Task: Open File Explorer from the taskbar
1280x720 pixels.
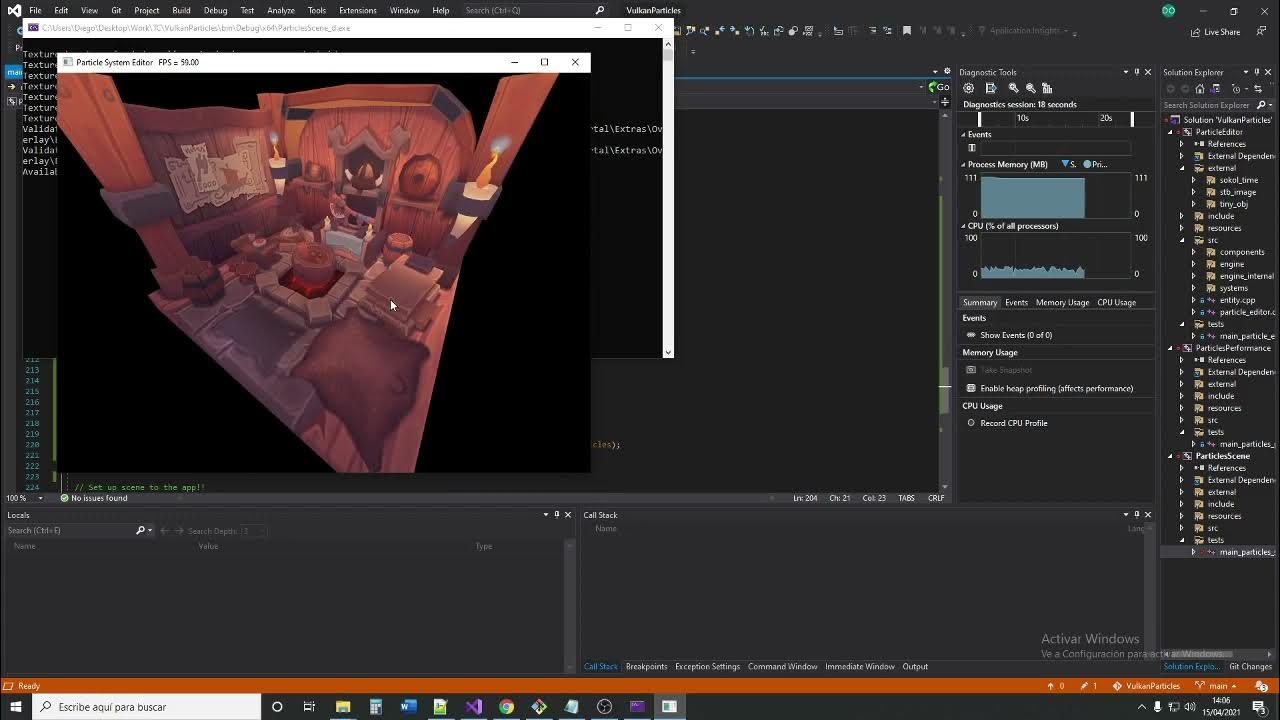Action: click(343, 706)
